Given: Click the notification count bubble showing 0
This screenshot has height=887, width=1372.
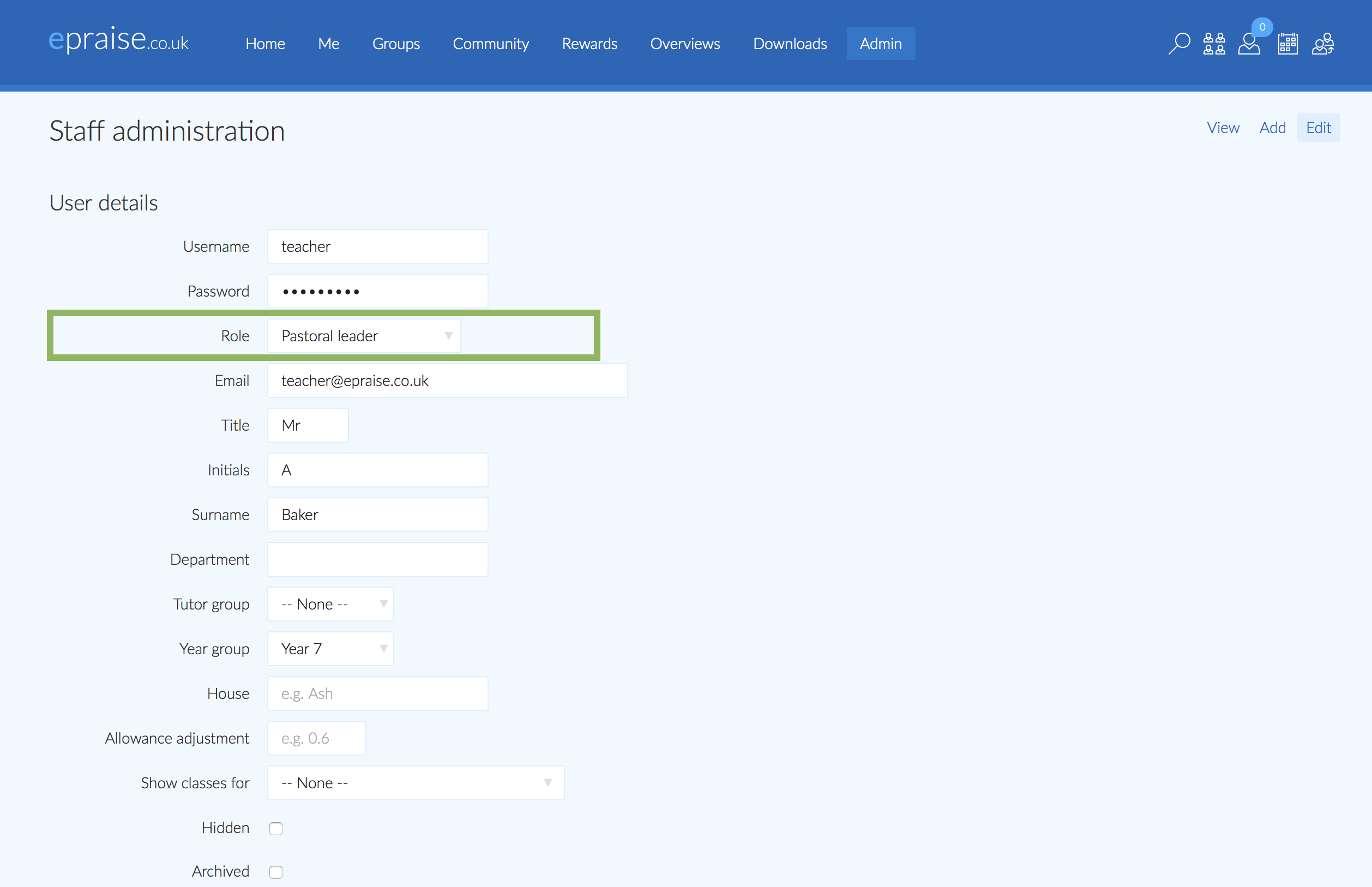Looking at the screenshot, I should [x=1262, y=27].
